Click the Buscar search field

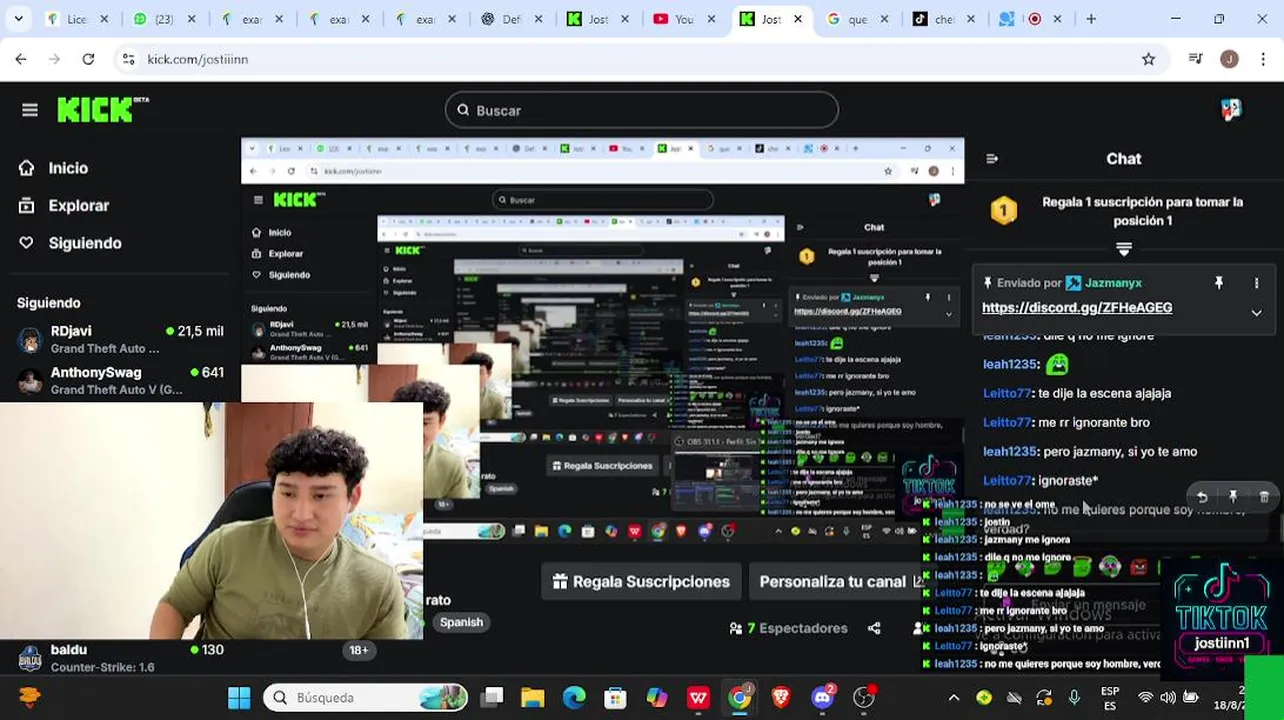642,110
